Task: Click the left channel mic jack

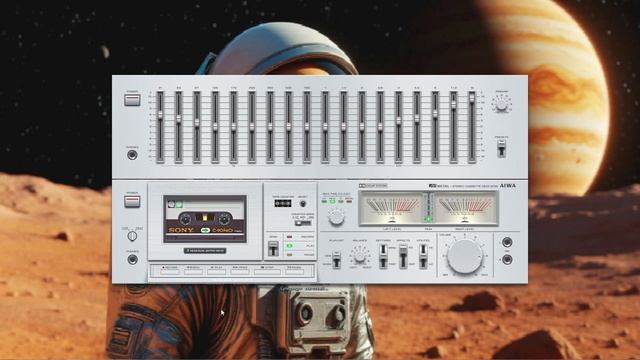Action: (507, 242)
